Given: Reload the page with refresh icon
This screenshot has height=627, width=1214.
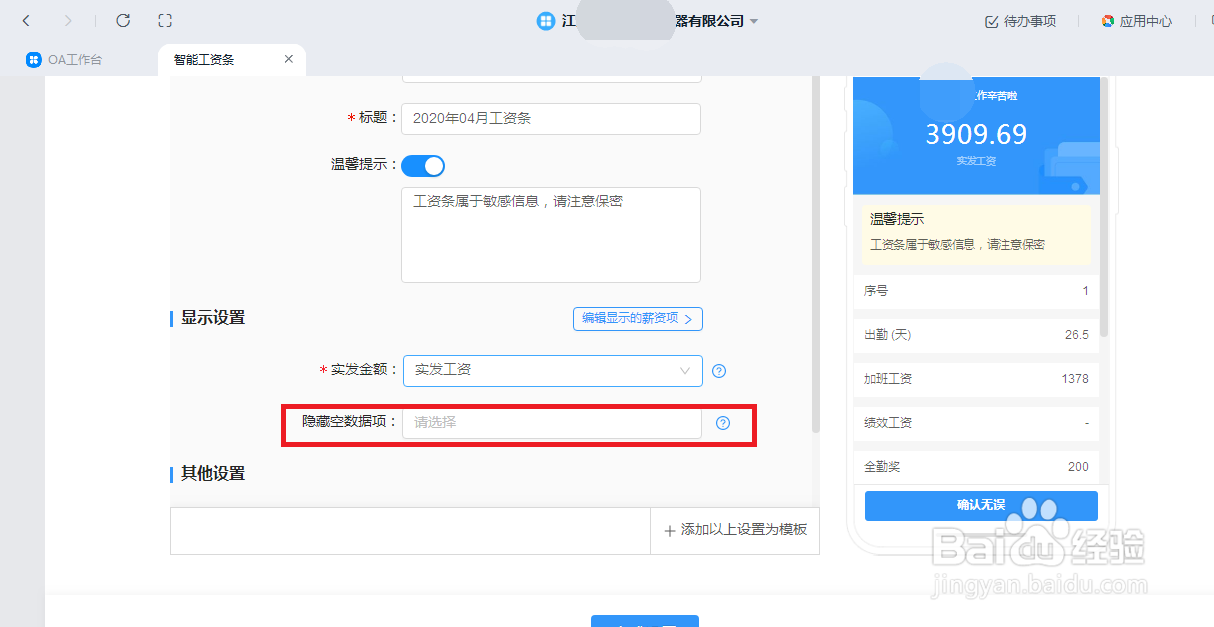Looking at the screenshot, I should click(x=123, y=21).
